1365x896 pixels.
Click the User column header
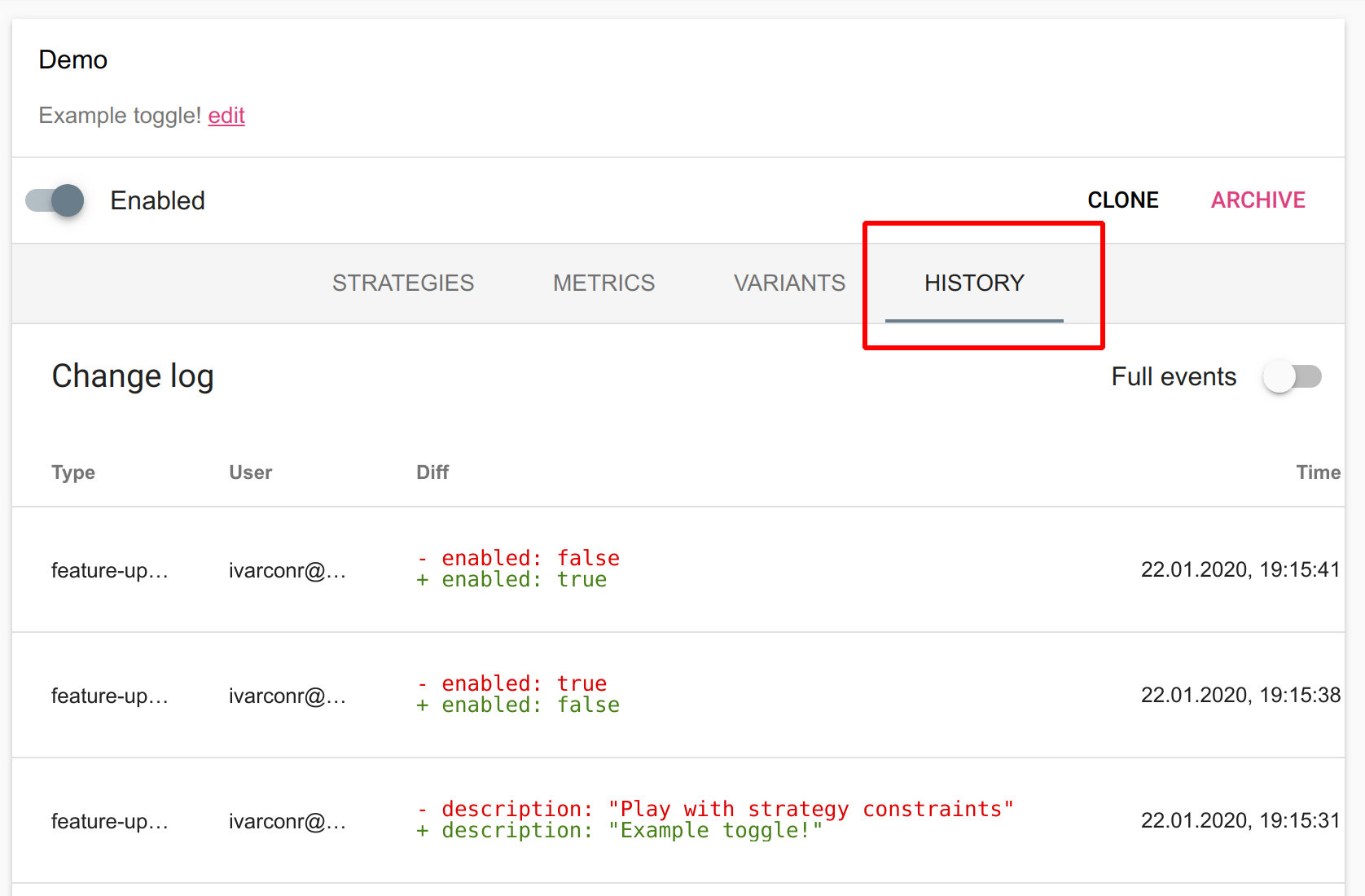click(x=250, y=472)
